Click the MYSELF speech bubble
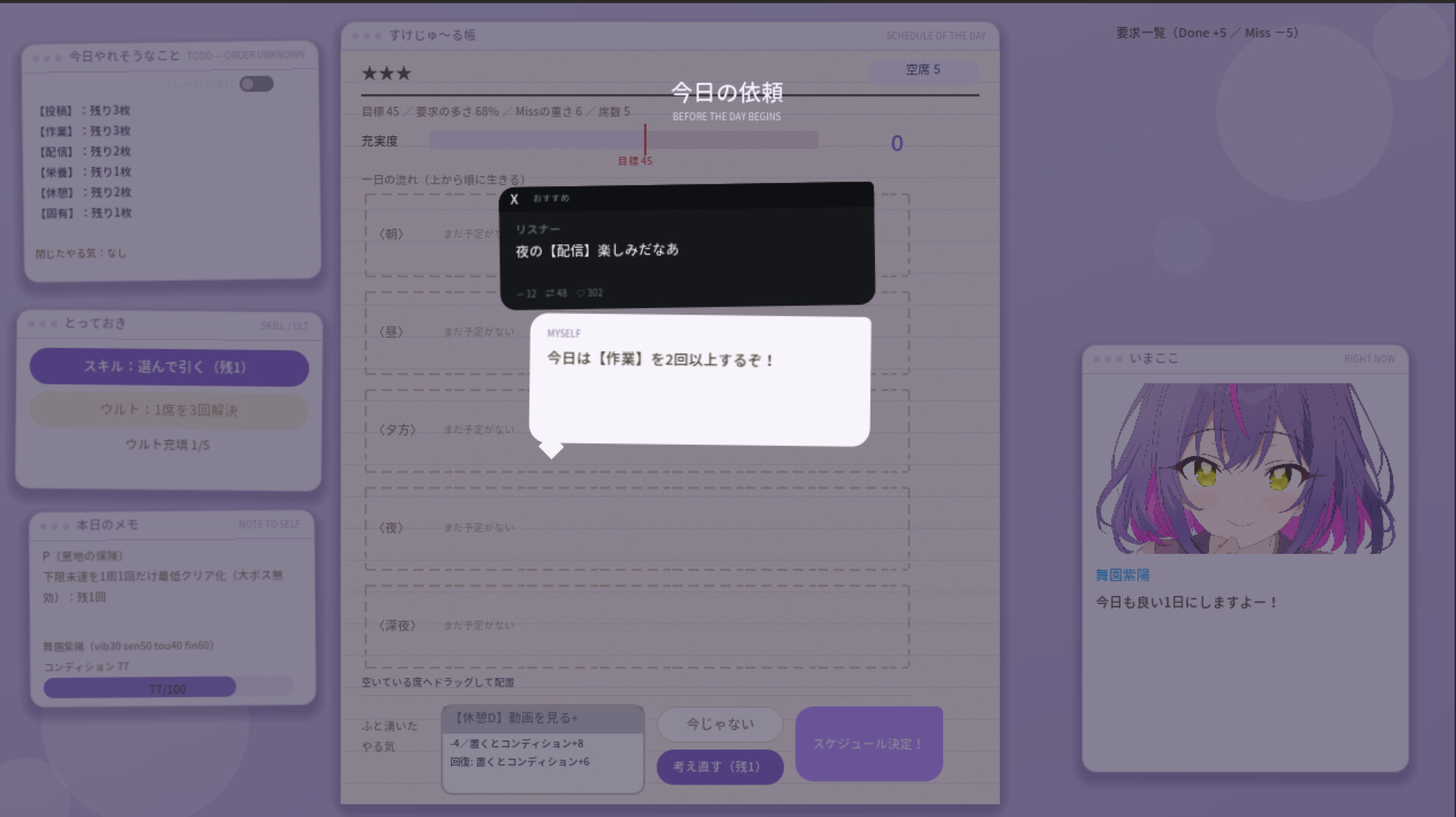This screenshot has width=1456, height=817. click(699, 381)
